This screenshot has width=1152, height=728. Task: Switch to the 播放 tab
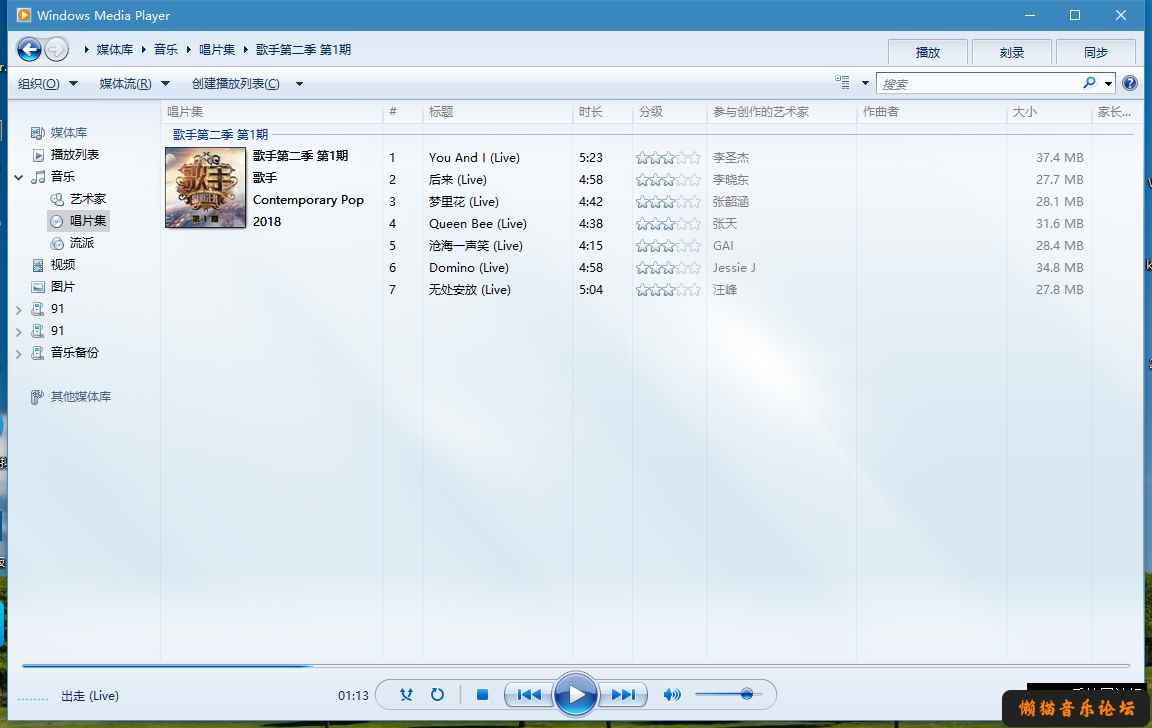point(927,53)
